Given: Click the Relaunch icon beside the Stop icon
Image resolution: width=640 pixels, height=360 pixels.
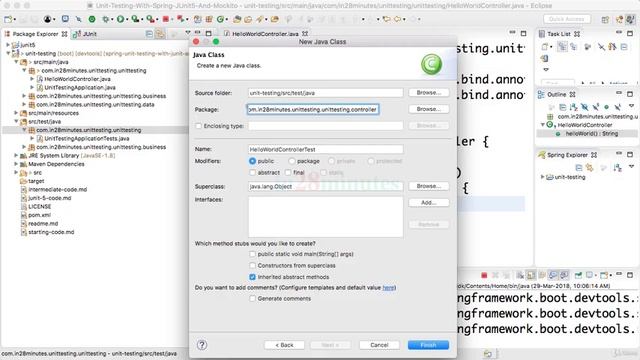Looking at the screenshot, I should pos(180,19).
